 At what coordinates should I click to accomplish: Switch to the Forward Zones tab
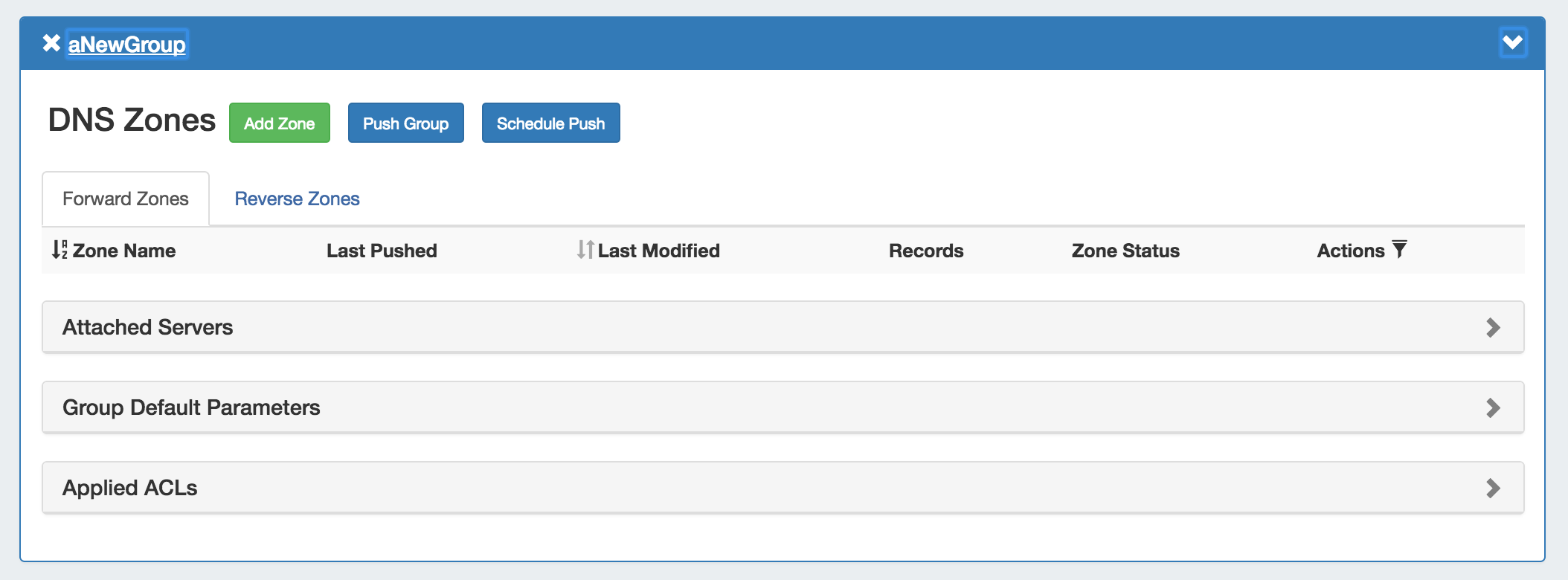click(126, 199)
